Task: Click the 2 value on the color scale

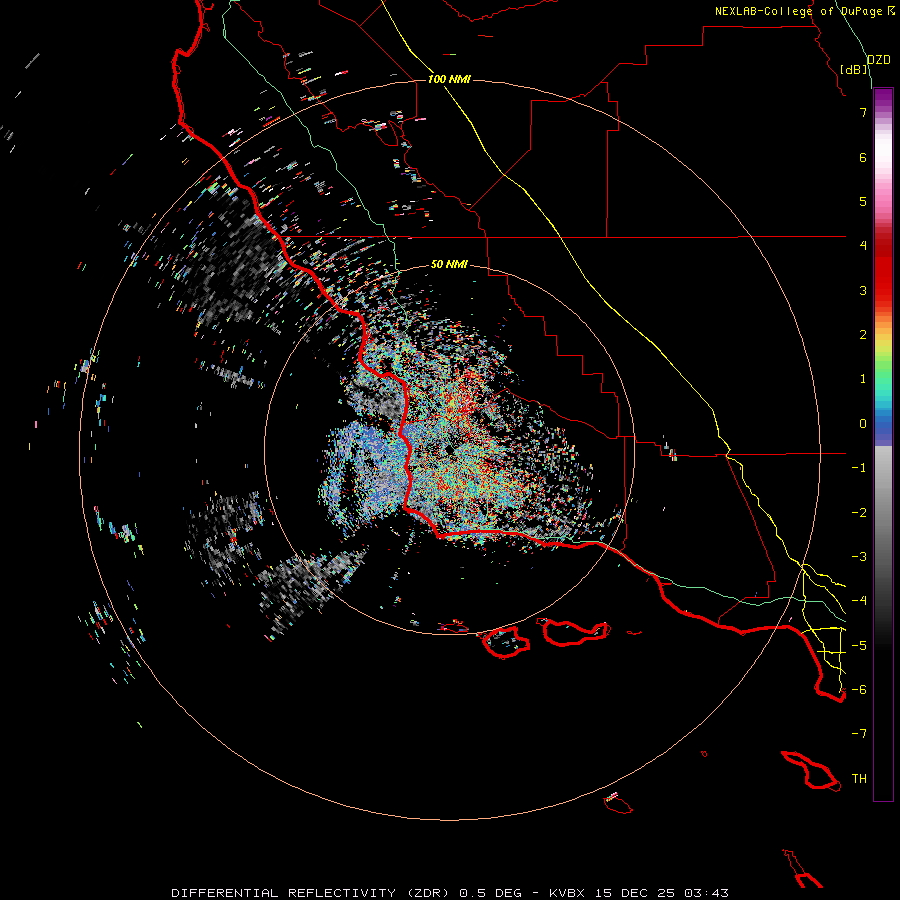Action: (x=863, y=335)
